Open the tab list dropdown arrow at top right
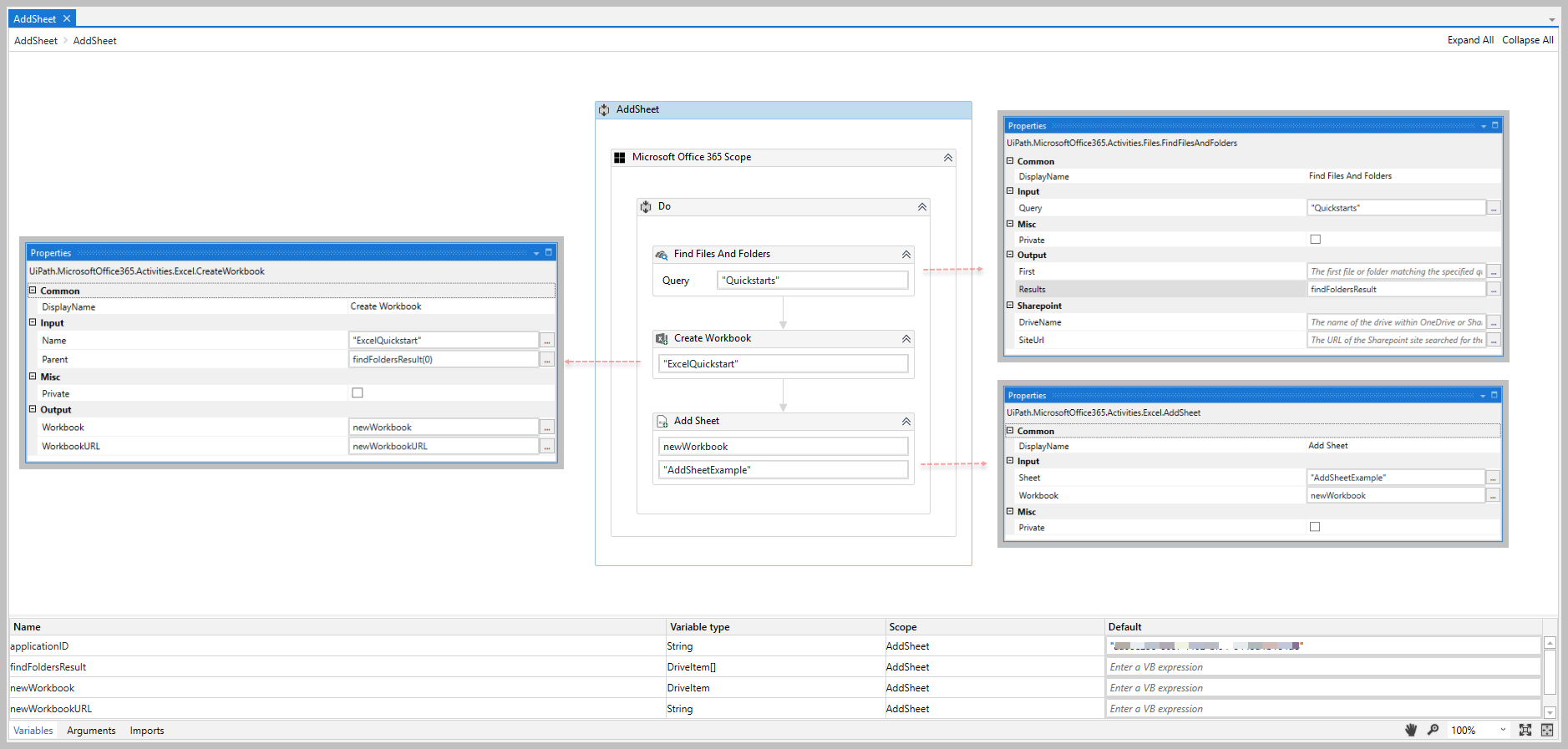 coord(1552,19)
